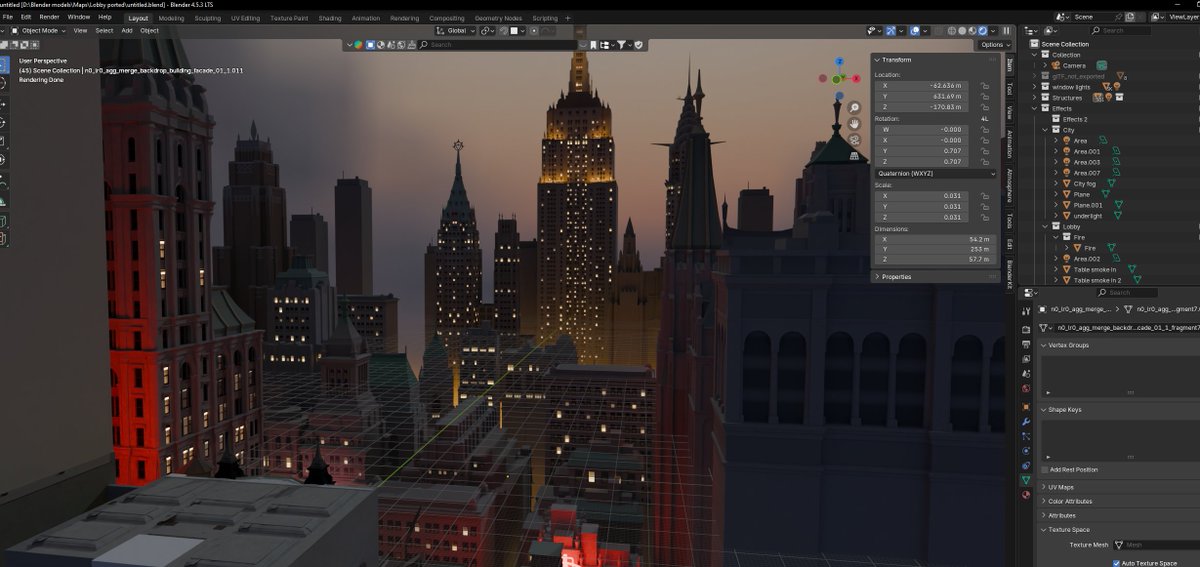
Task: Open the Material properties tab icon
Action: click(1026, 494)
